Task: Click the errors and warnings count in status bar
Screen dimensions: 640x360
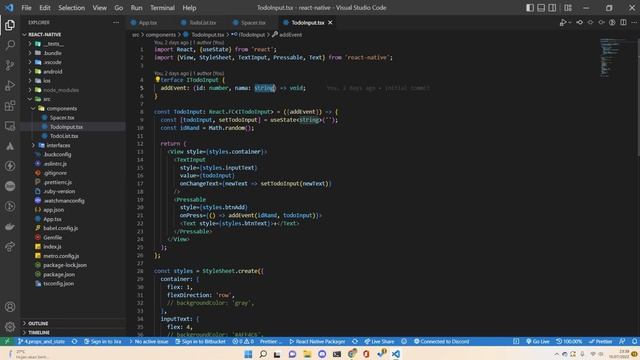Action: coord(243,341)
